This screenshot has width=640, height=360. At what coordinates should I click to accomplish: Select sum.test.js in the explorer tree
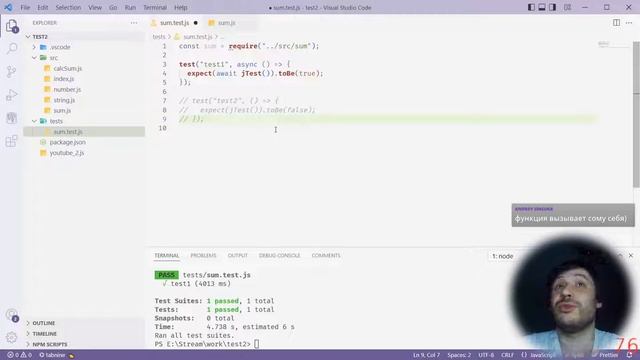(x=84, y=132)
